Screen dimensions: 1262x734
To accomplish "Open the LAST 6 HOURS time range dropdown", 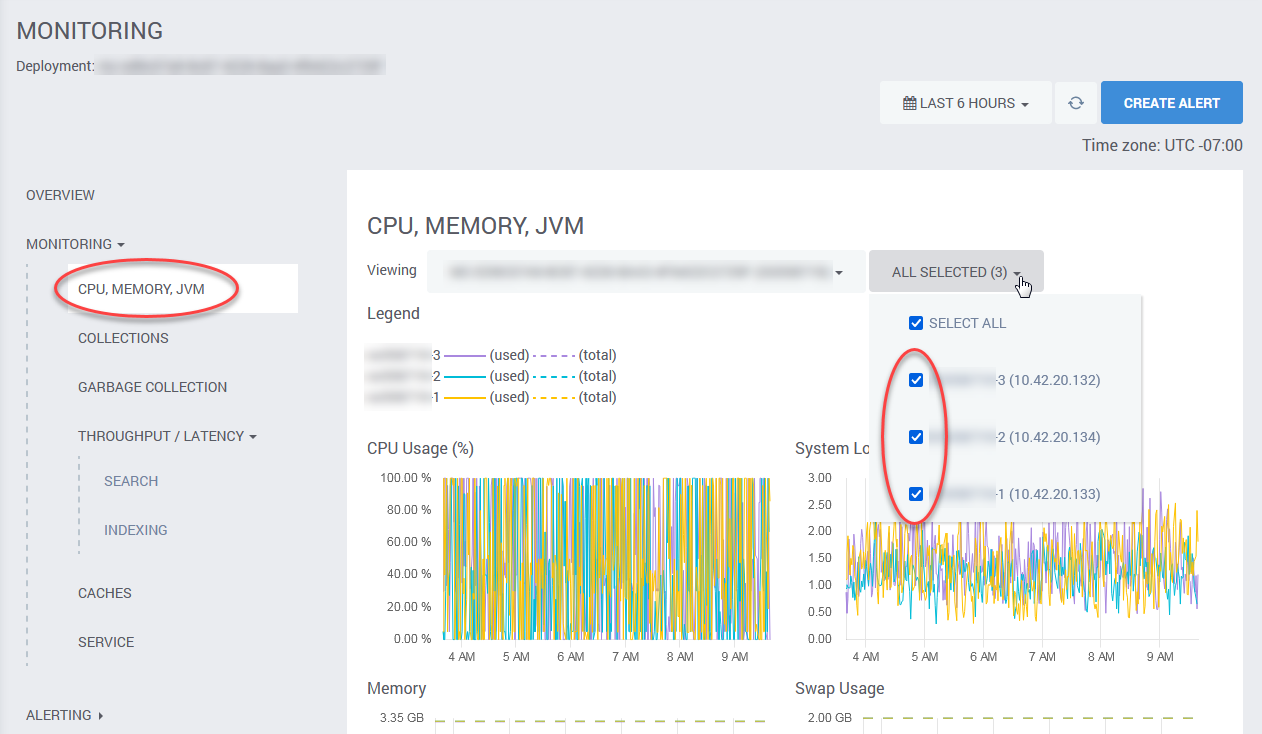I will click(x=965, y=102).
